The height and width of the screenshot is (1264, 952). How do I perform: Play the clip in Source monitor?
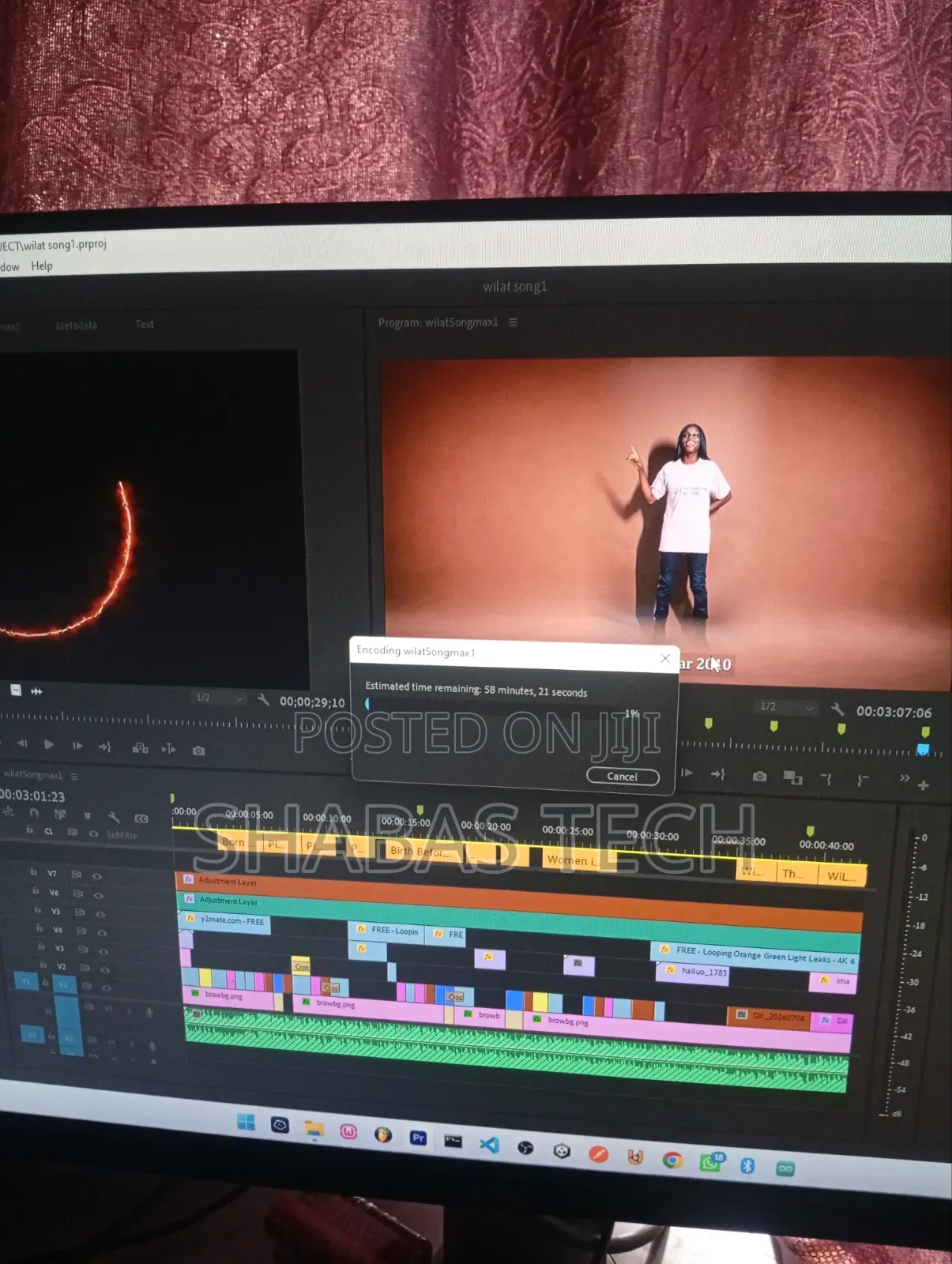click(x=49, y=744)
